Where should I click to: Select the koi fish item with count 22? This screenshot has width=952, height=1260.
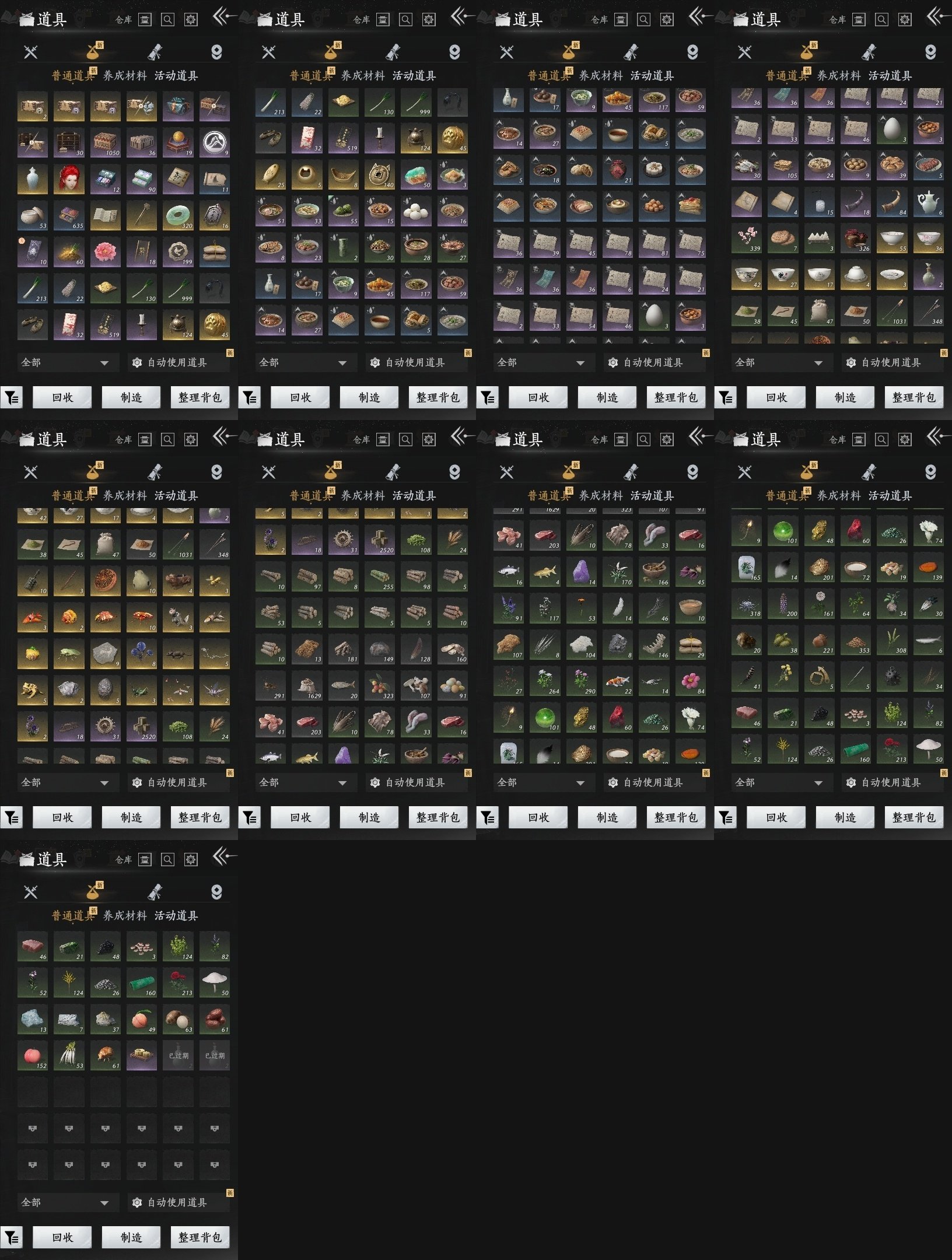point(618,681)
